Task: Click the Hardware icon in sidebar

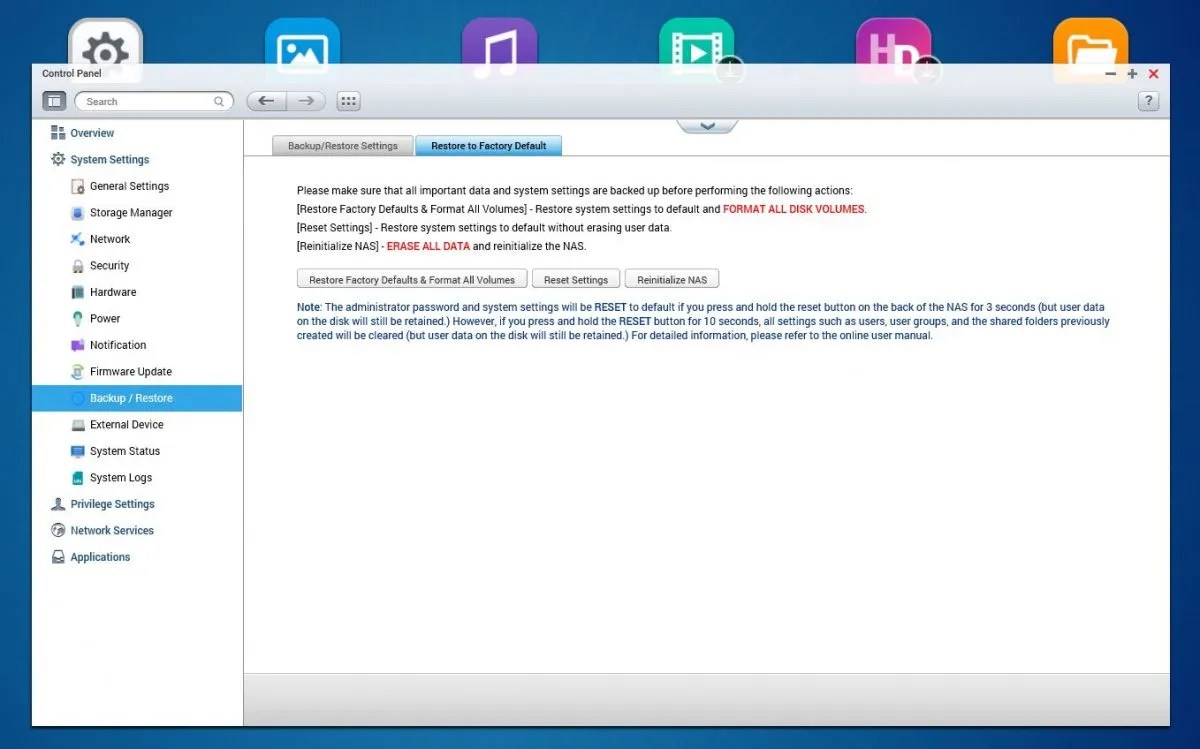Action: coord(78,292)
